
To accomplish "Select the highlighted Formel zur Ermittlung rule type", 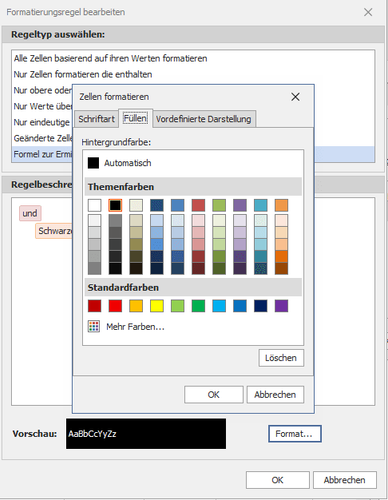I will coord(42,154).
